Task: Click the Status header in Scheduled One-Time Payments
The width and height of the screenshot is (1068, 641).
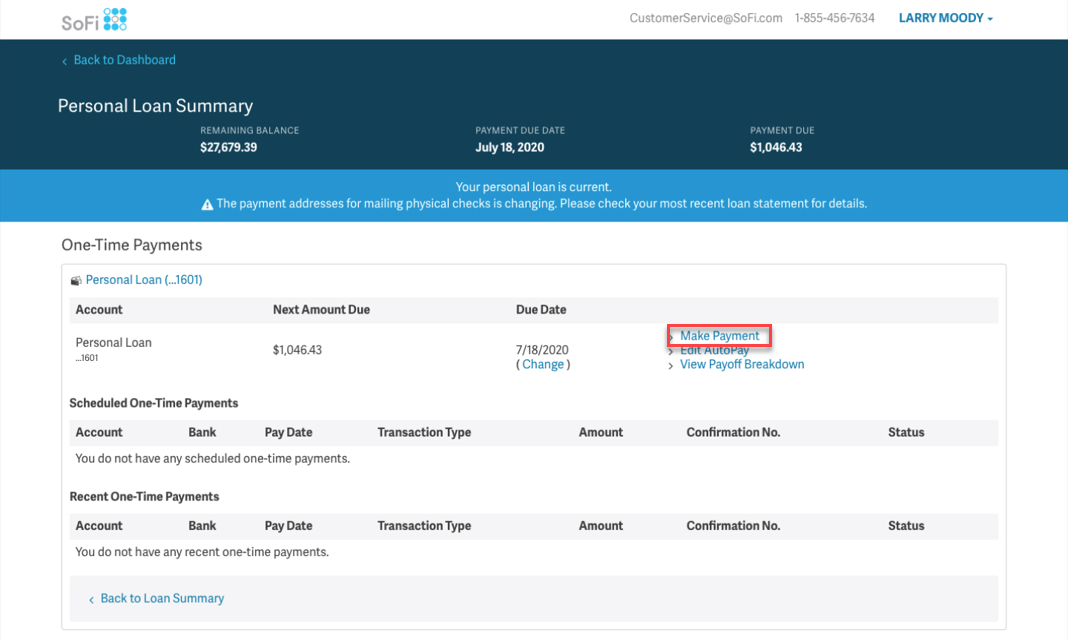Action: [906, 432]
